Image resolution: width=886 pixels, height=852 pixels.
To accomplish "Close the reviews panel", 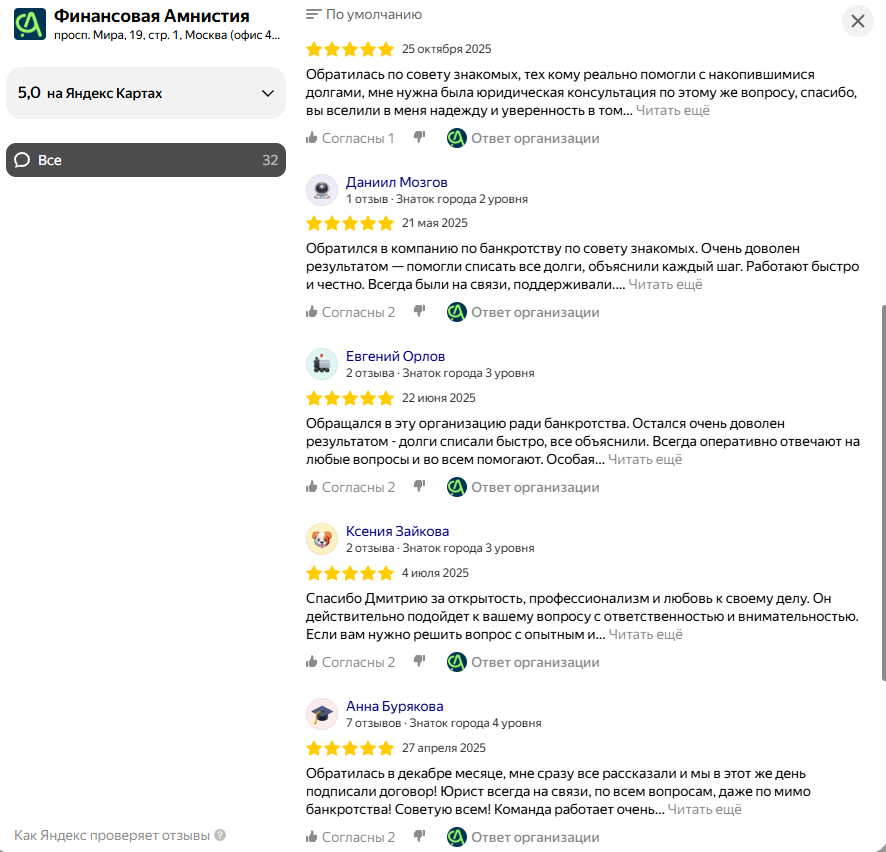I will (857, 21).
